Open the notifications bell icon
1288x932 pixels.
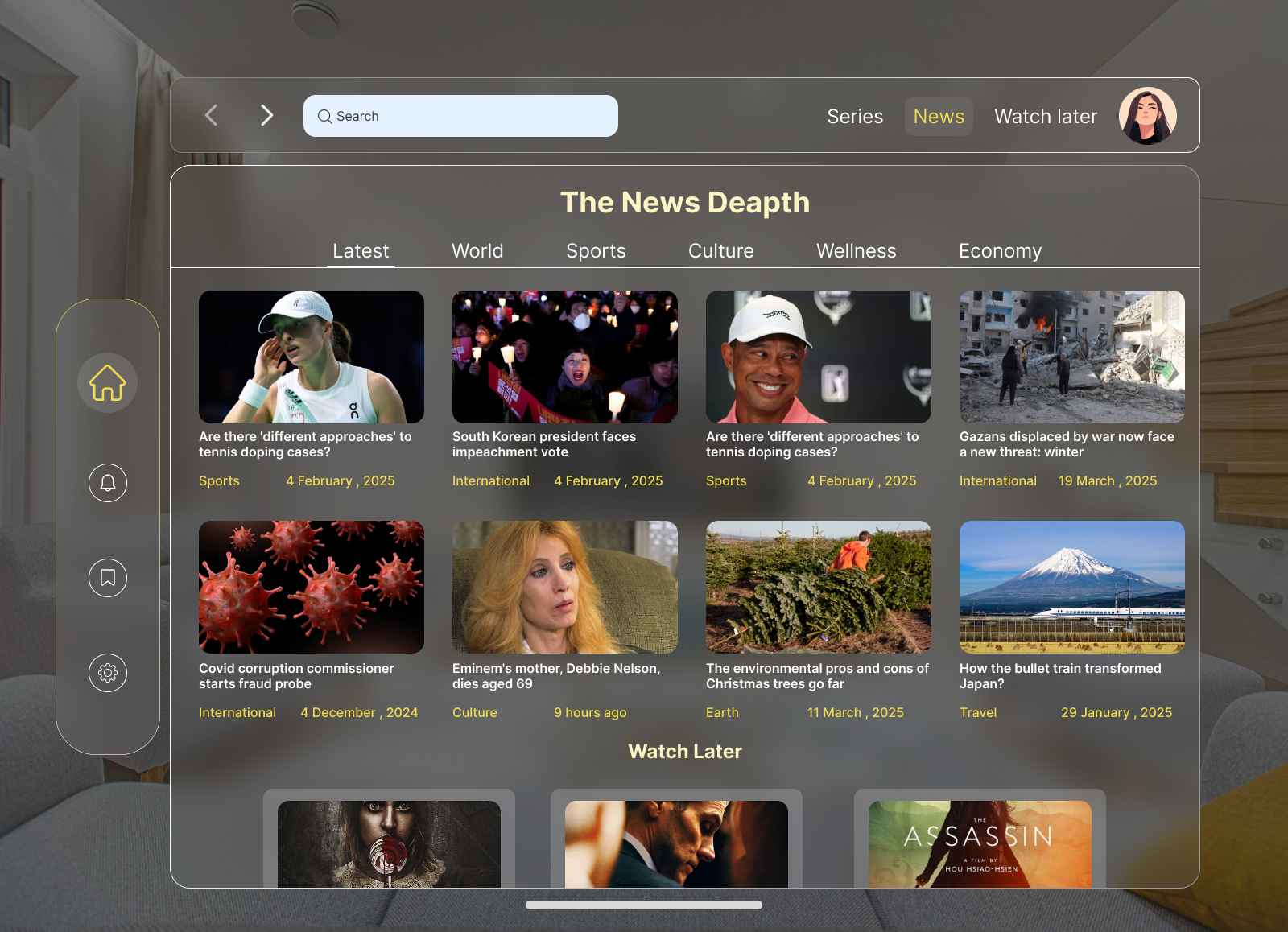click(107, 483)
